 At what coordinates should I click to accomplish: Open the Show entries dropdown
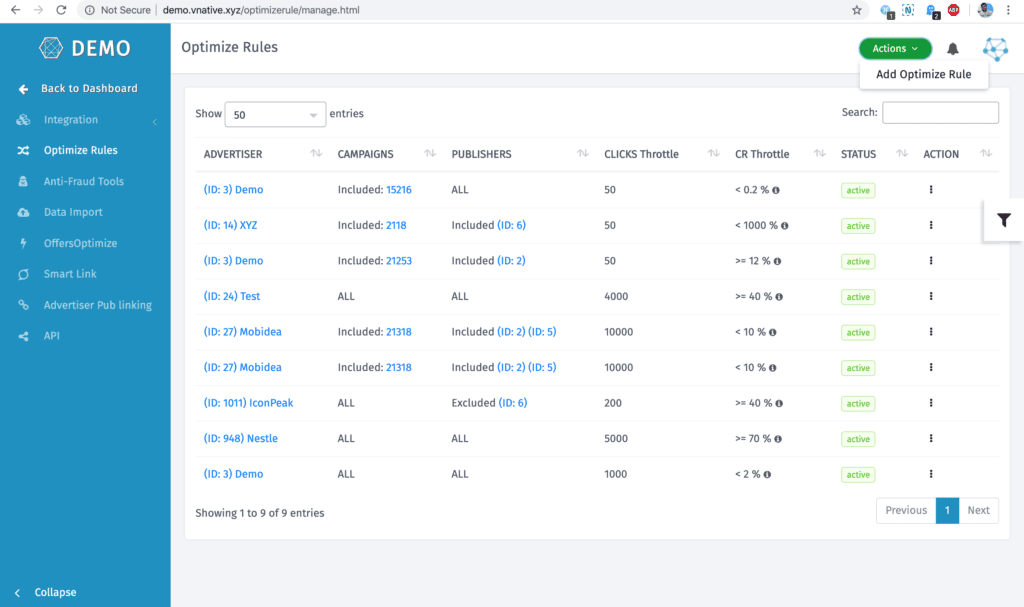click(276, 114)
